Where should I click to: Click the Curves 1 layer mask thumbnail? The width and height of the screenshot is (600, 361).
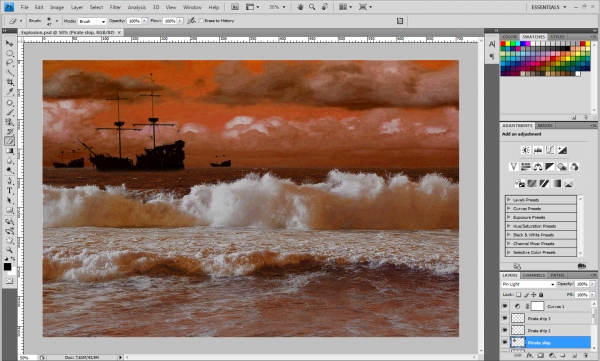point(537,306)
